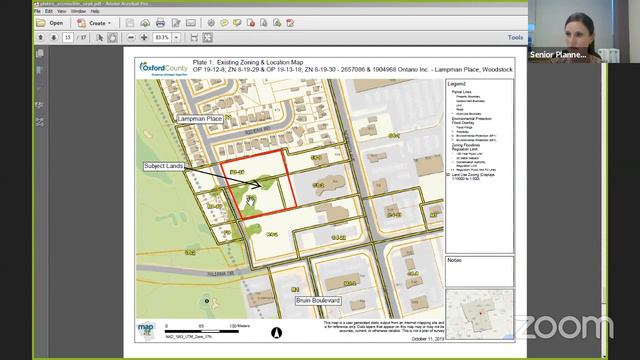Go to previous page with up arrow
Viewport: 640px width, 360px height.
pos(40,38)
